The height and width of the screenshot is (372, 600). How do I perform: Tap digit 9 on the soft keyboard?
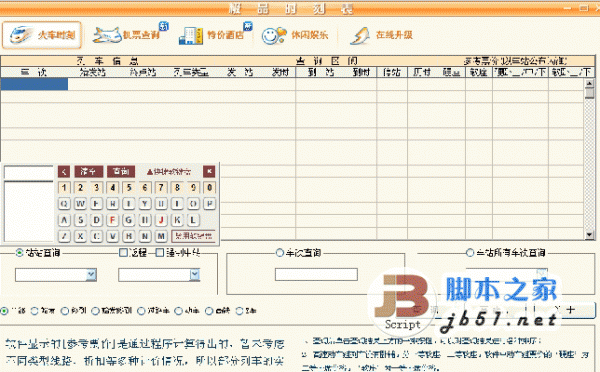[x=193, y=188]
